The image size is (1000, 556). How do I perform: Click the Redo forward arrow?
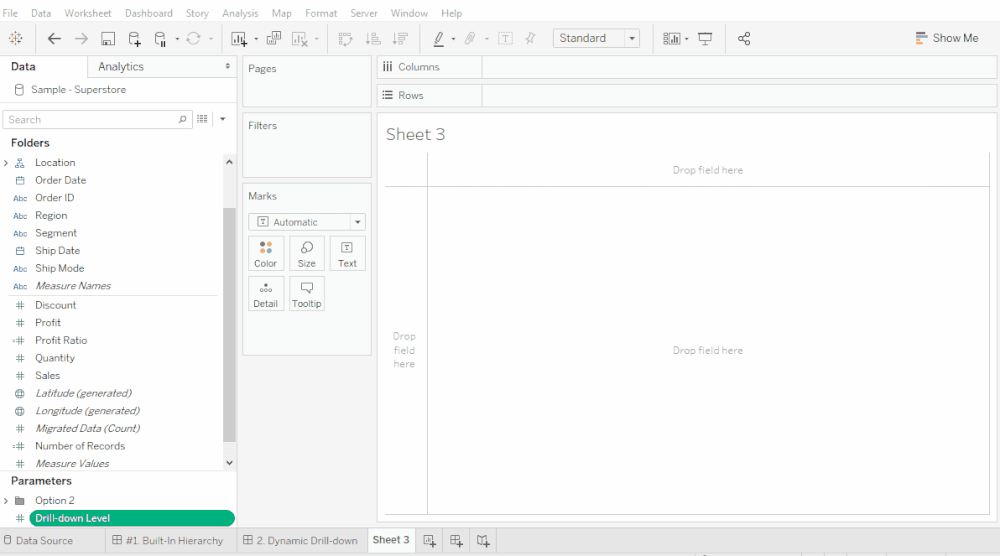click(x=81, y=39)
